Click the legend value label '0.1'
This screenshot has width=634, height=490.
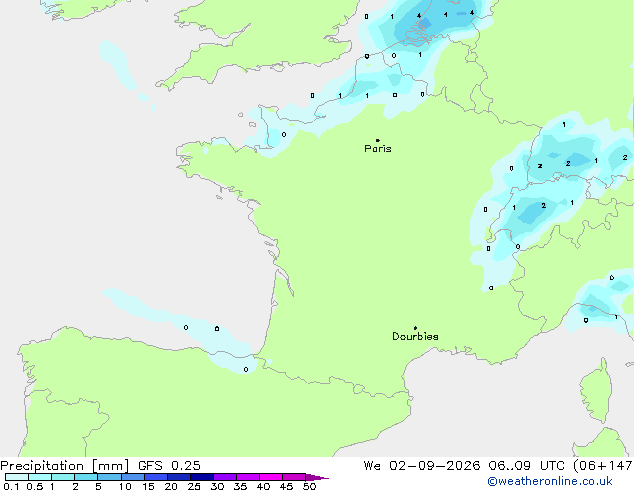[x=11, y=486]
